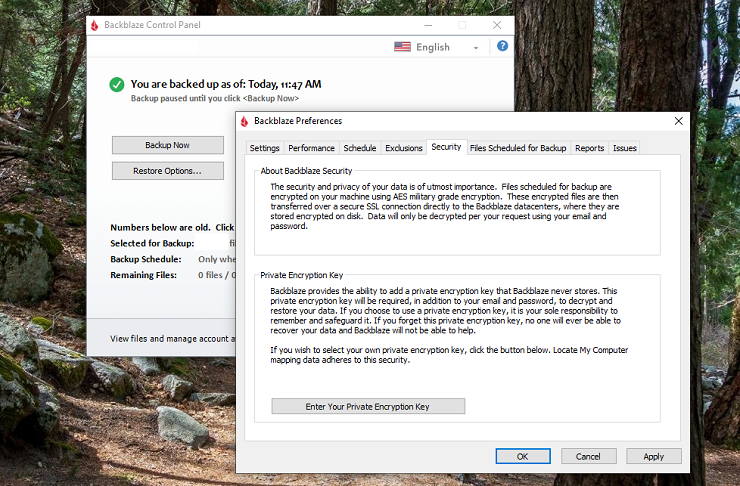The image size is (740, 486).
Task: Select the Exclusions tab
Action: (404, 148)
